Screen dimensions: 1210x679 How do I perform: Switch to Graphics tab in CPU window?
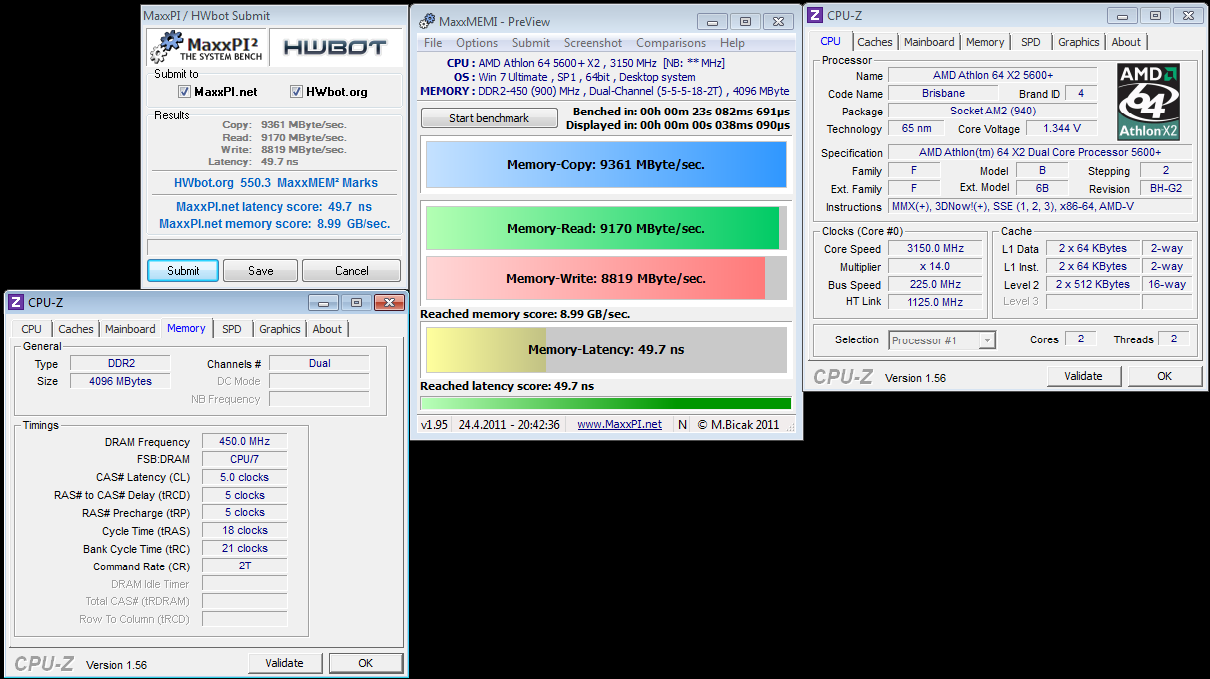[x=1078, y=42]
